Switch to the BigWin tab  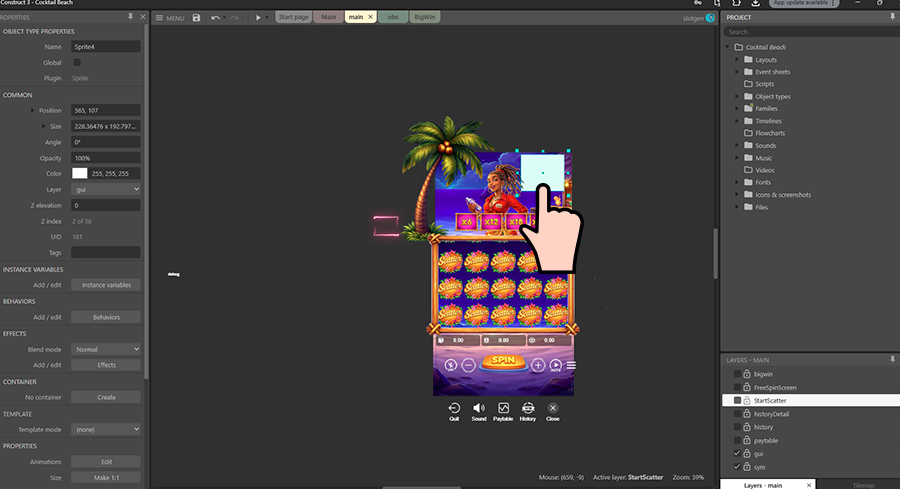click(425, 17)
